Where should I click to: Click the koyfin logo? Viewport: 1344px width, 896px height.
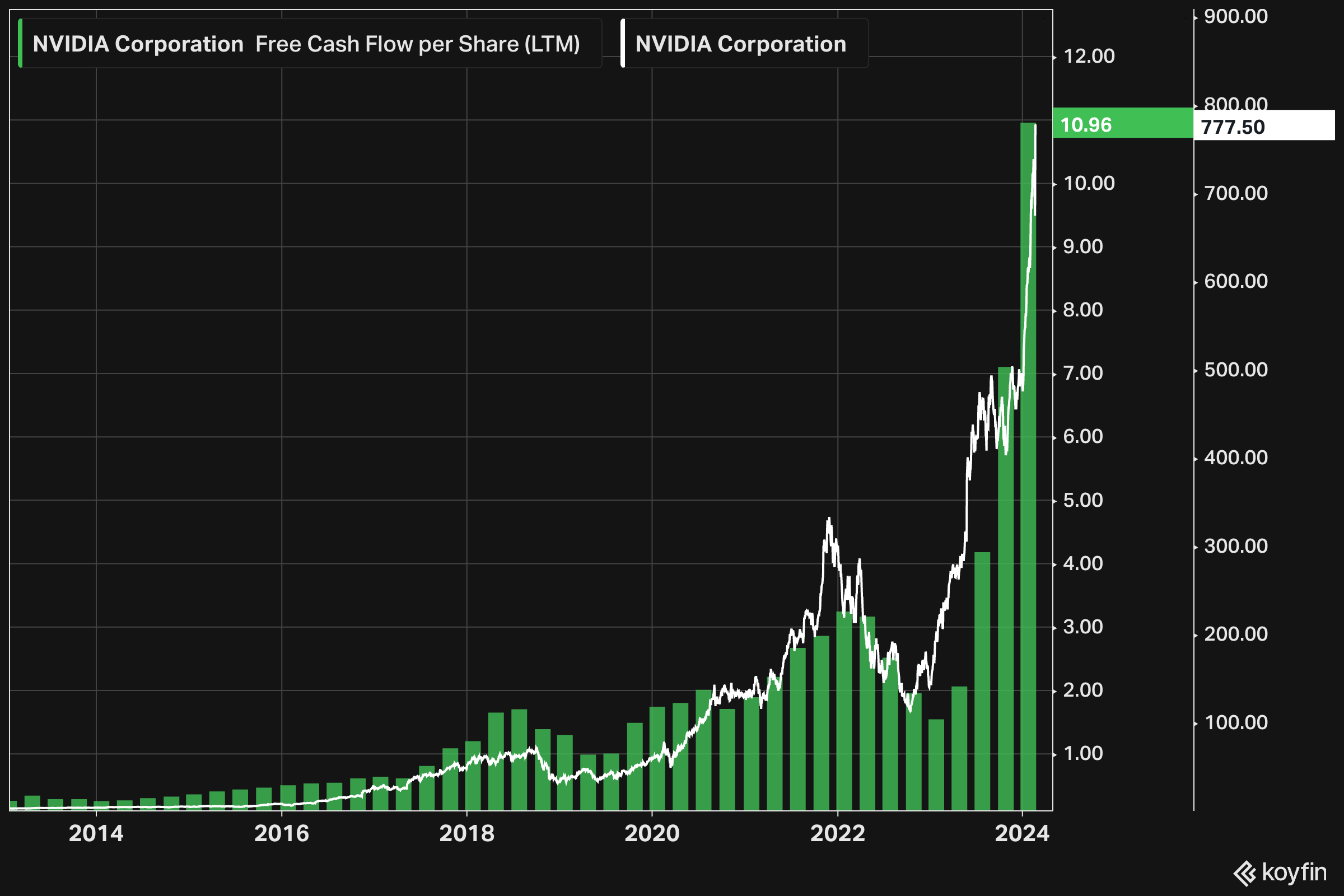click(1280, 872)
